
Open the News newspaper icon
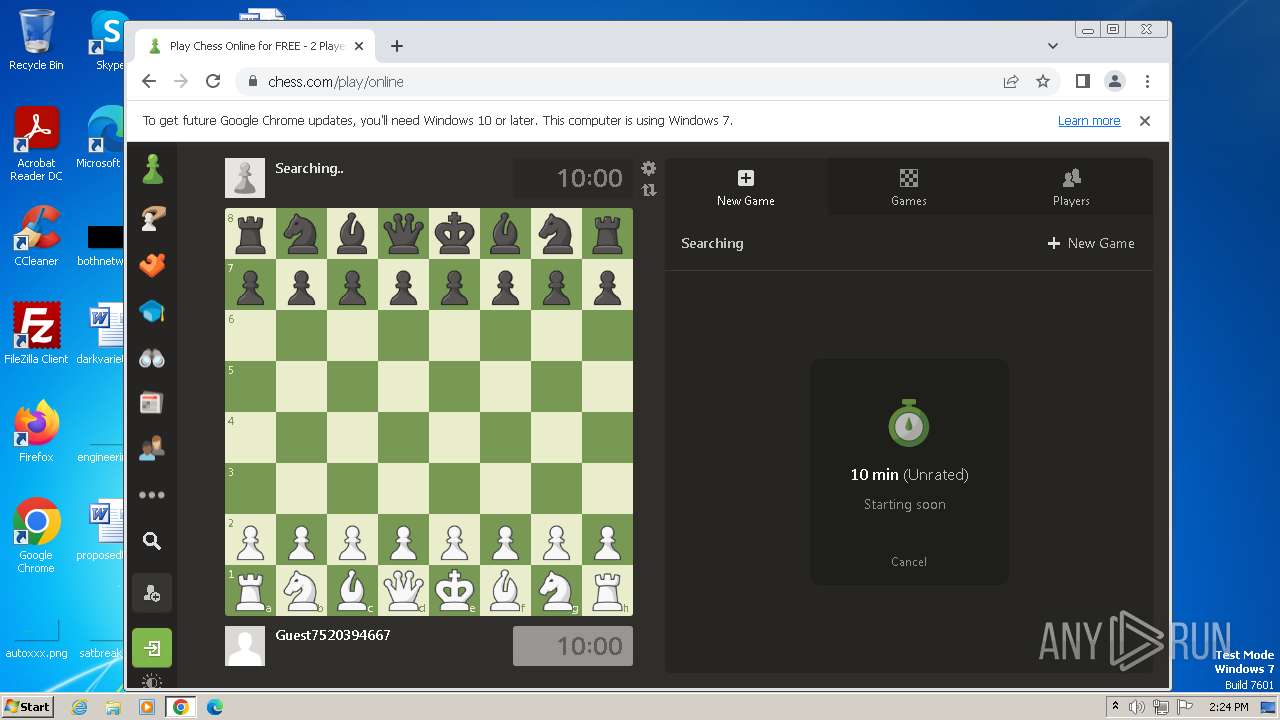click(152, 403)
